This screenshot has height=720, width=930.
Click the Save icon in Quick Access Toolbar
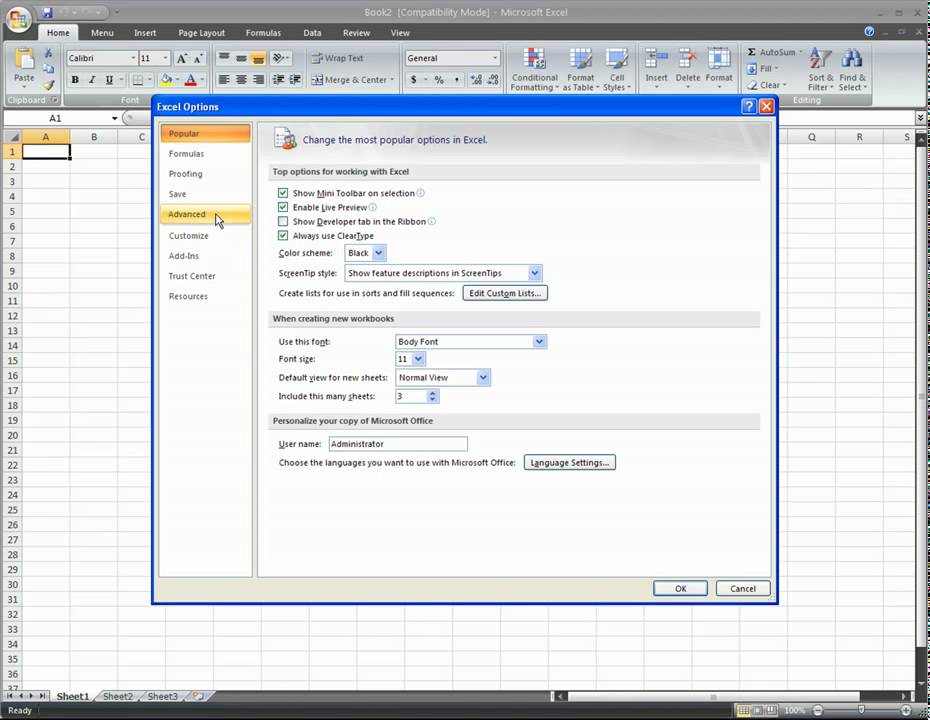click(x=47, y=12)
